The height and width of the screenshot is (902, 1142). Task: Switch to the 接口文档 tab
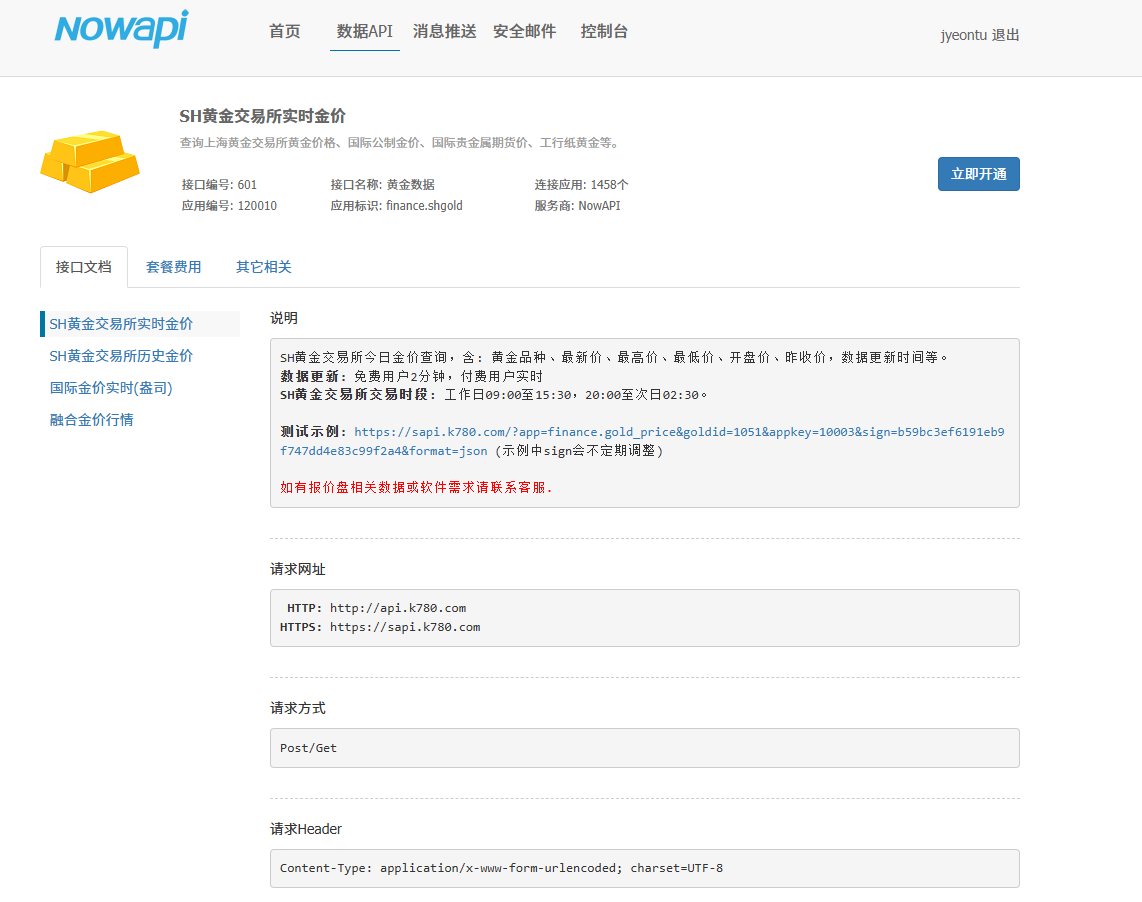pyautogui.click(x=83, y=266)
